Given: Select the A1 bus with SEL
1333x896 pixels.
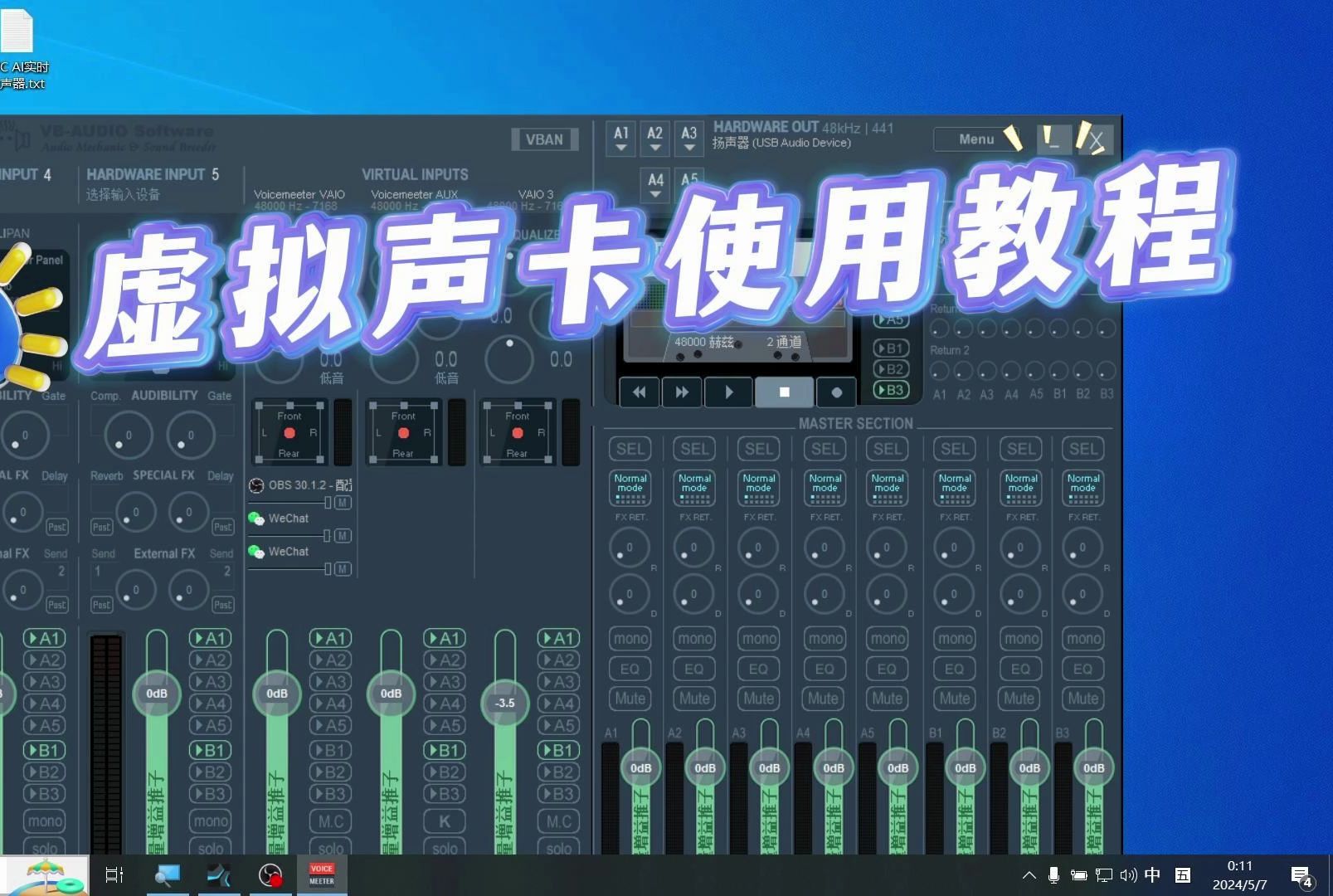Looking at the screenshot, I should 630,449.
